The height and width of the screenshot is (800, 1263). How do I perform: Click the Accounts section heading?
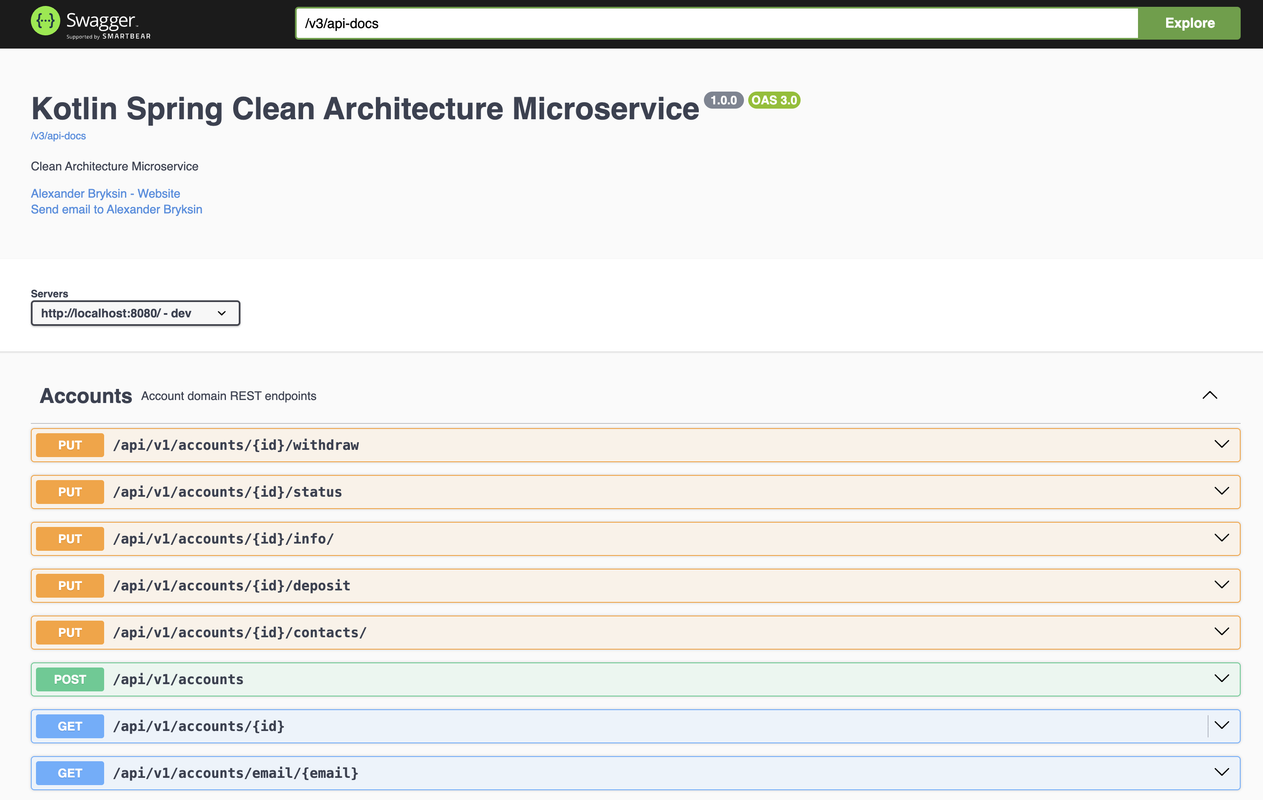click(86, 396)
